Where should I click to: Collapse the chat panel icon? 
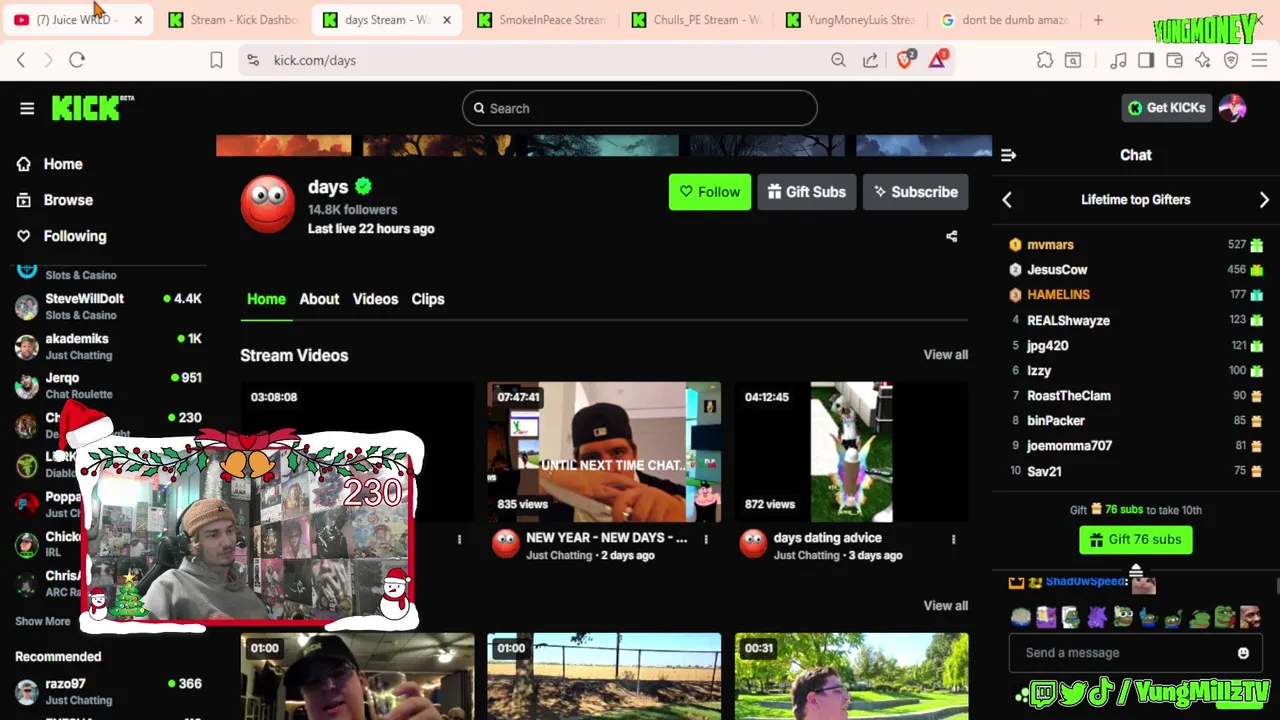pos(1008,155)
